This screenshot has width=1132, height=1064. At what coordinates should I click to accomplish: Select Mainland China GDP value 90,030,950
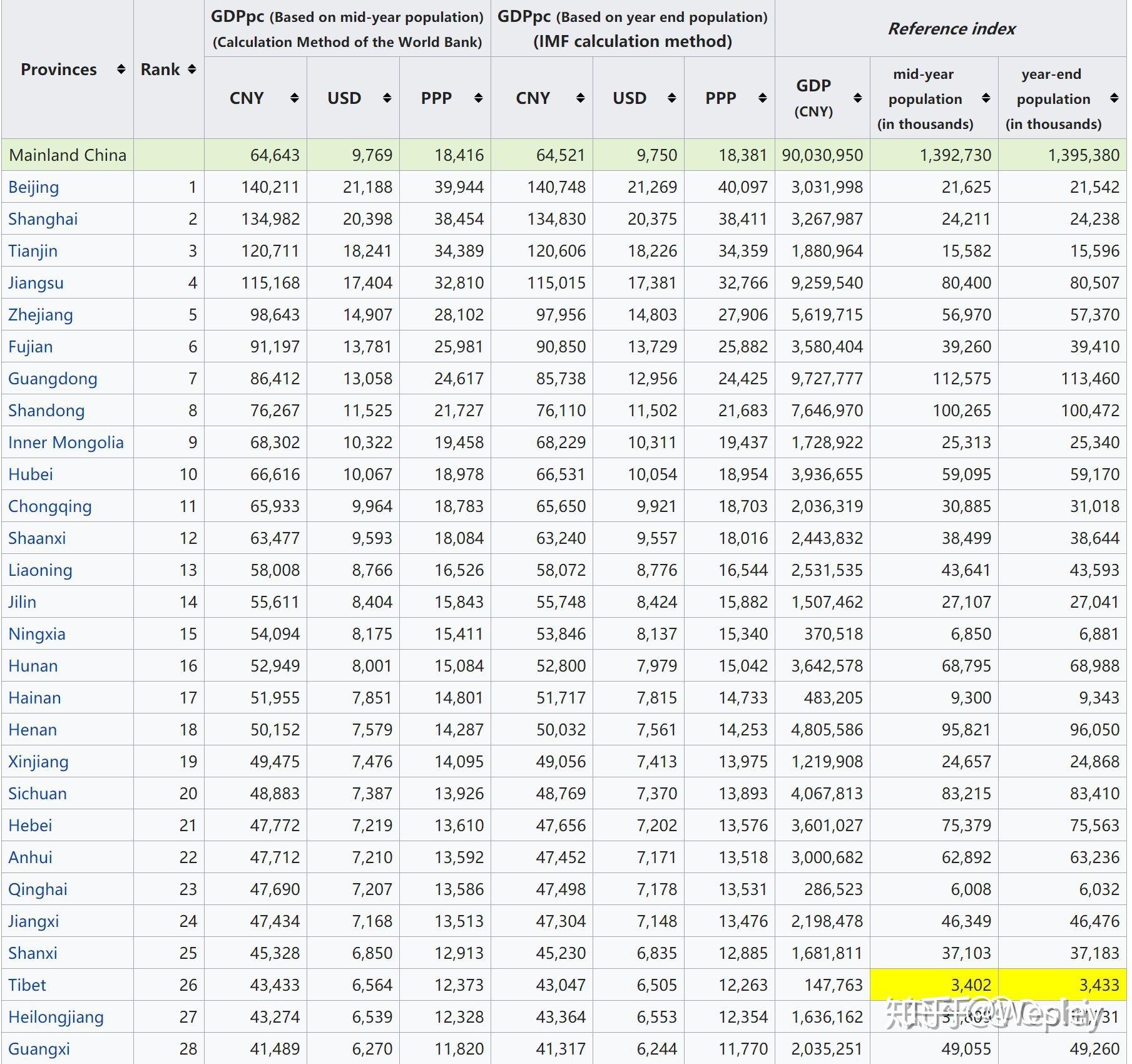coord(822,155)
